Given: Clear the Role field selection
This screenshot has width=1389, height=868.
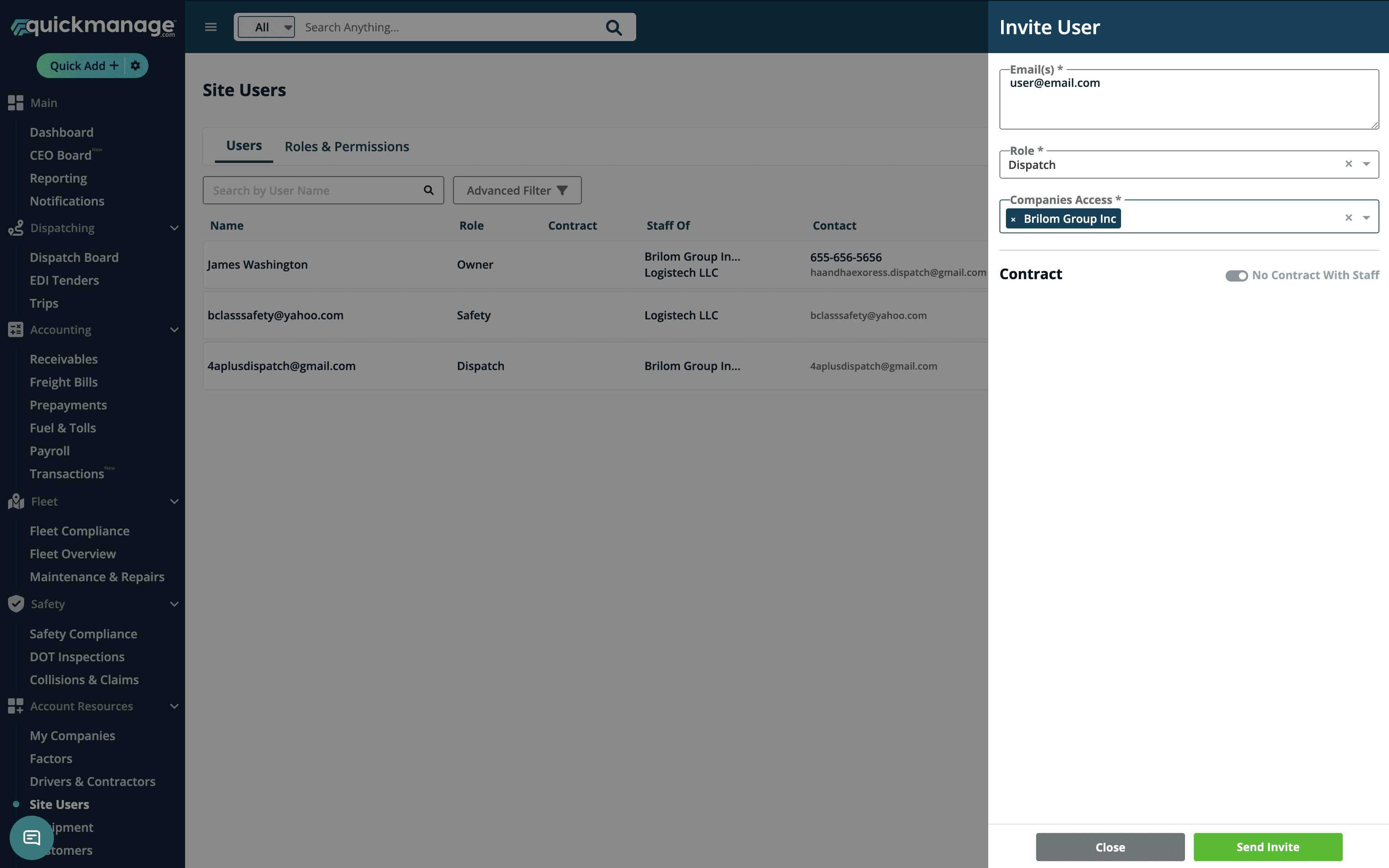Looking at the screenshot, I should point(1348,164).
